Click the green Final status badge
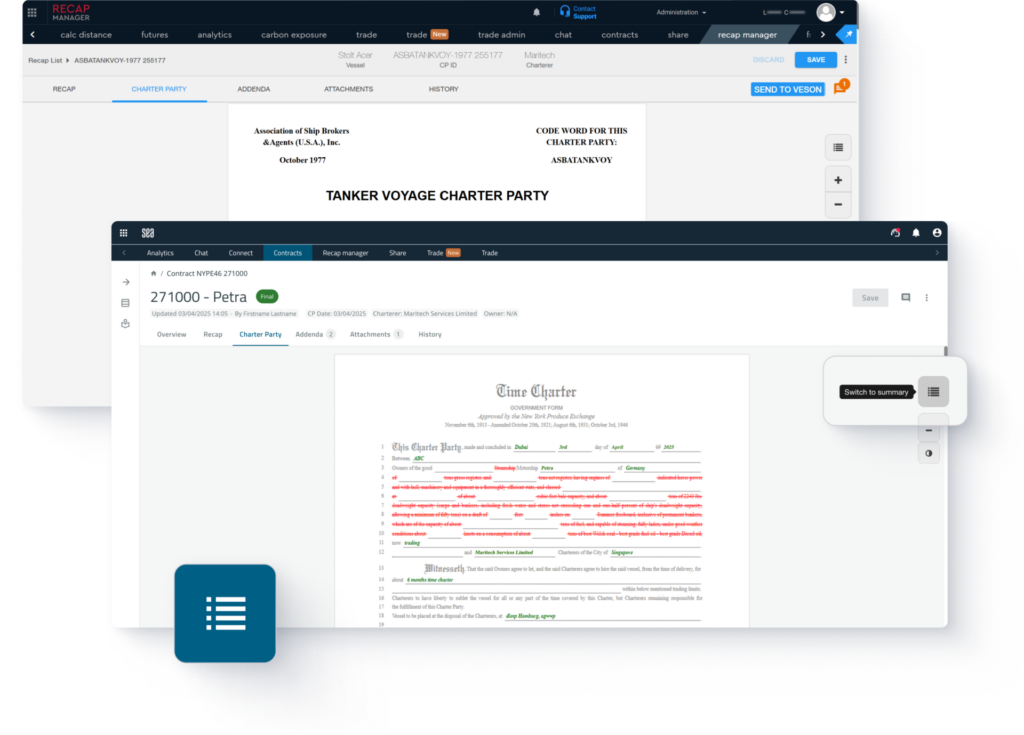The image size is (1024, 735). [267, 297]
